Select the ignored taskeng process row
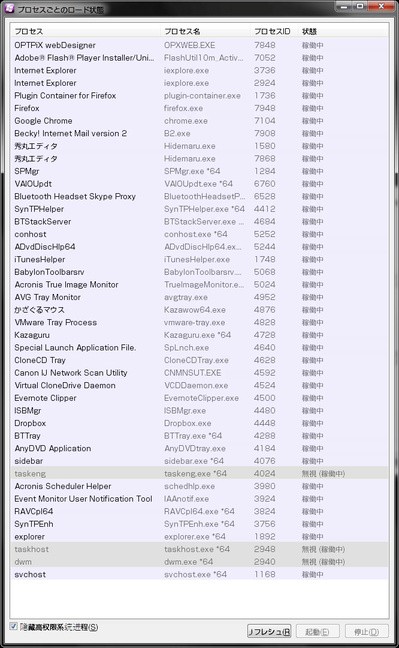The width and height of the screenshot is (399, 648). [x=199, y=474]
